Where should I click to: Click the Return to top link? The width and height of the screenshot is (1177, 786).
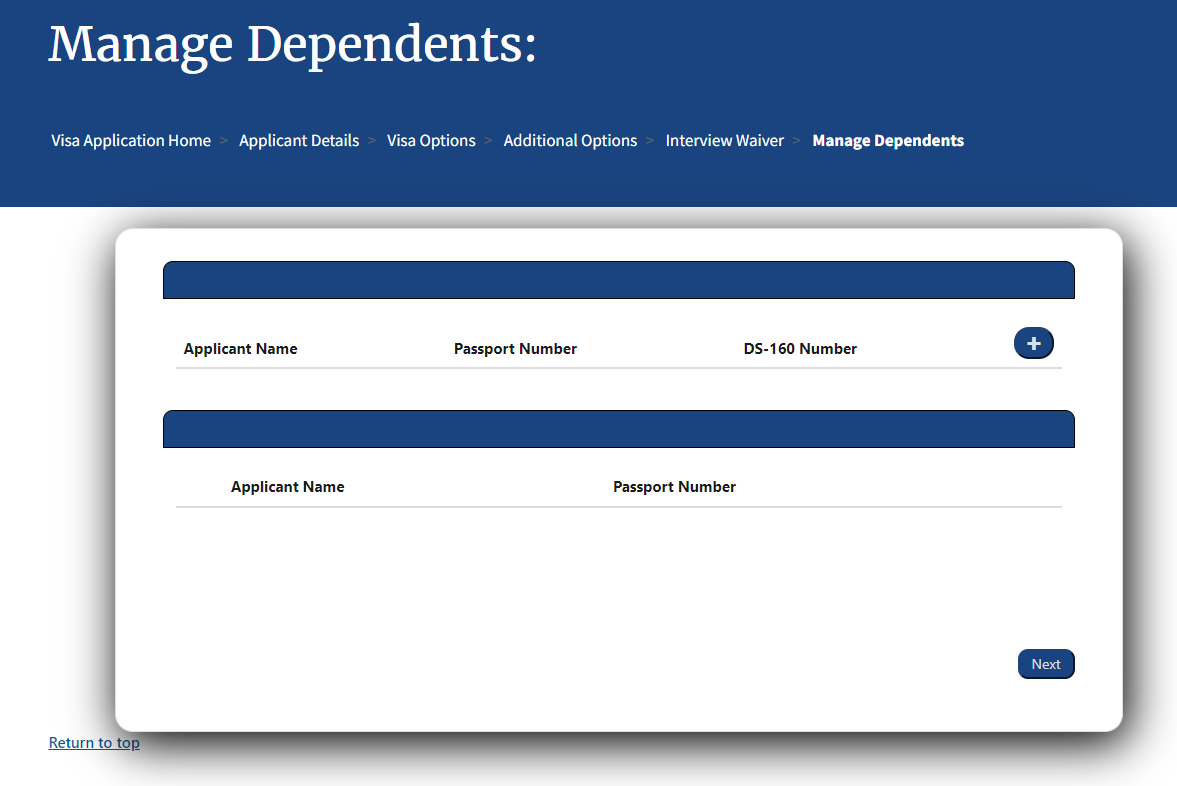93,742
